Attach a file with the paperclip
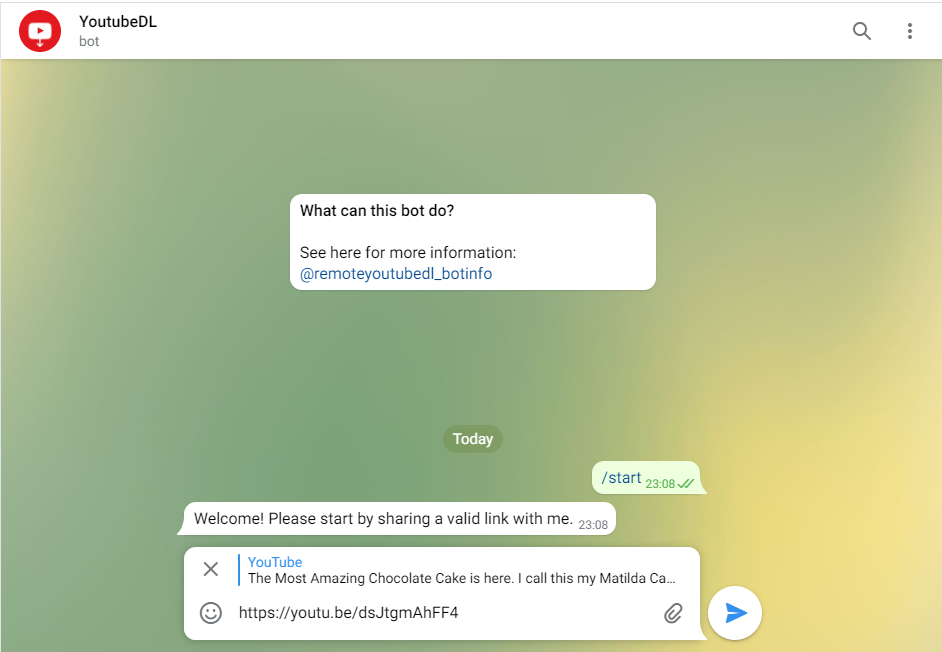Image resolution: width=942 pixels, height=652 pixels. click(673, 613)
